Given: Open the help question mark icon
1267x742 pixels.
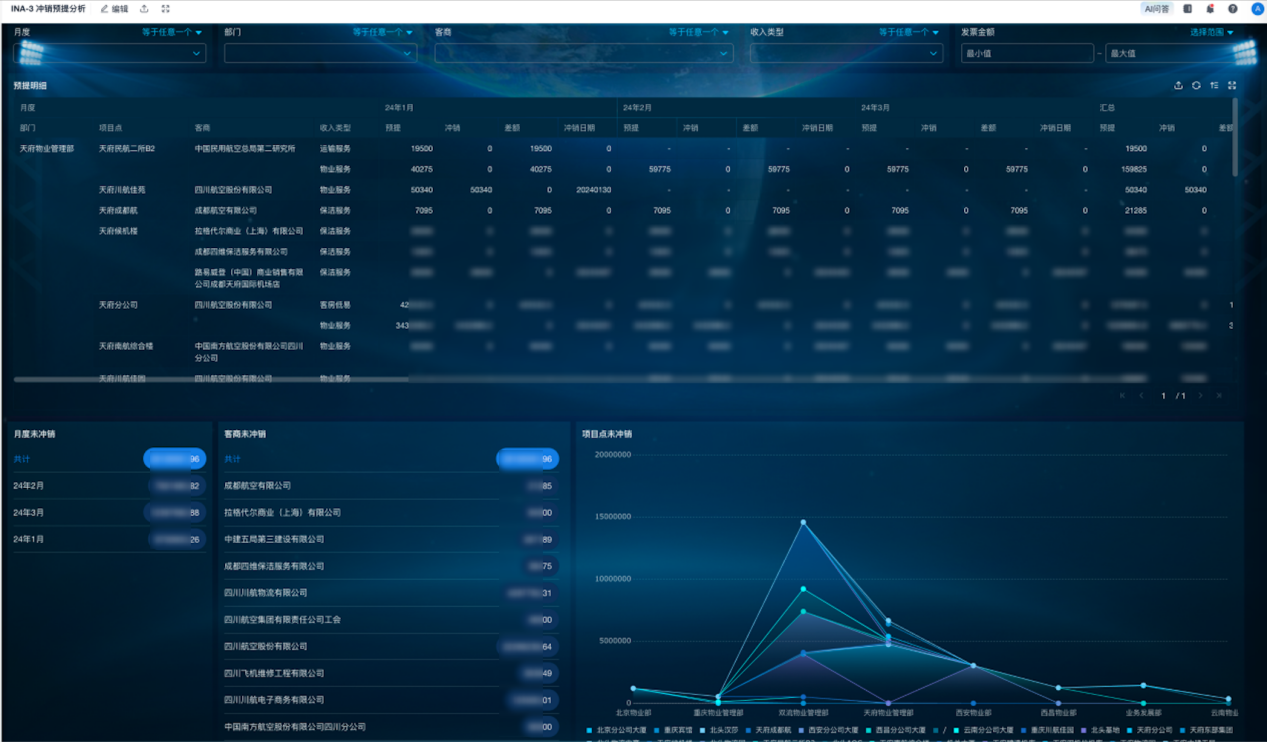Looking at the screenshot, I should (x=1232, y=9).
